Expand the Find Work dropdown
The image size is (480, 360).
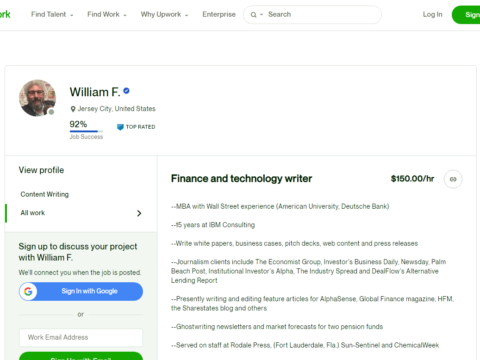(107, 14)
